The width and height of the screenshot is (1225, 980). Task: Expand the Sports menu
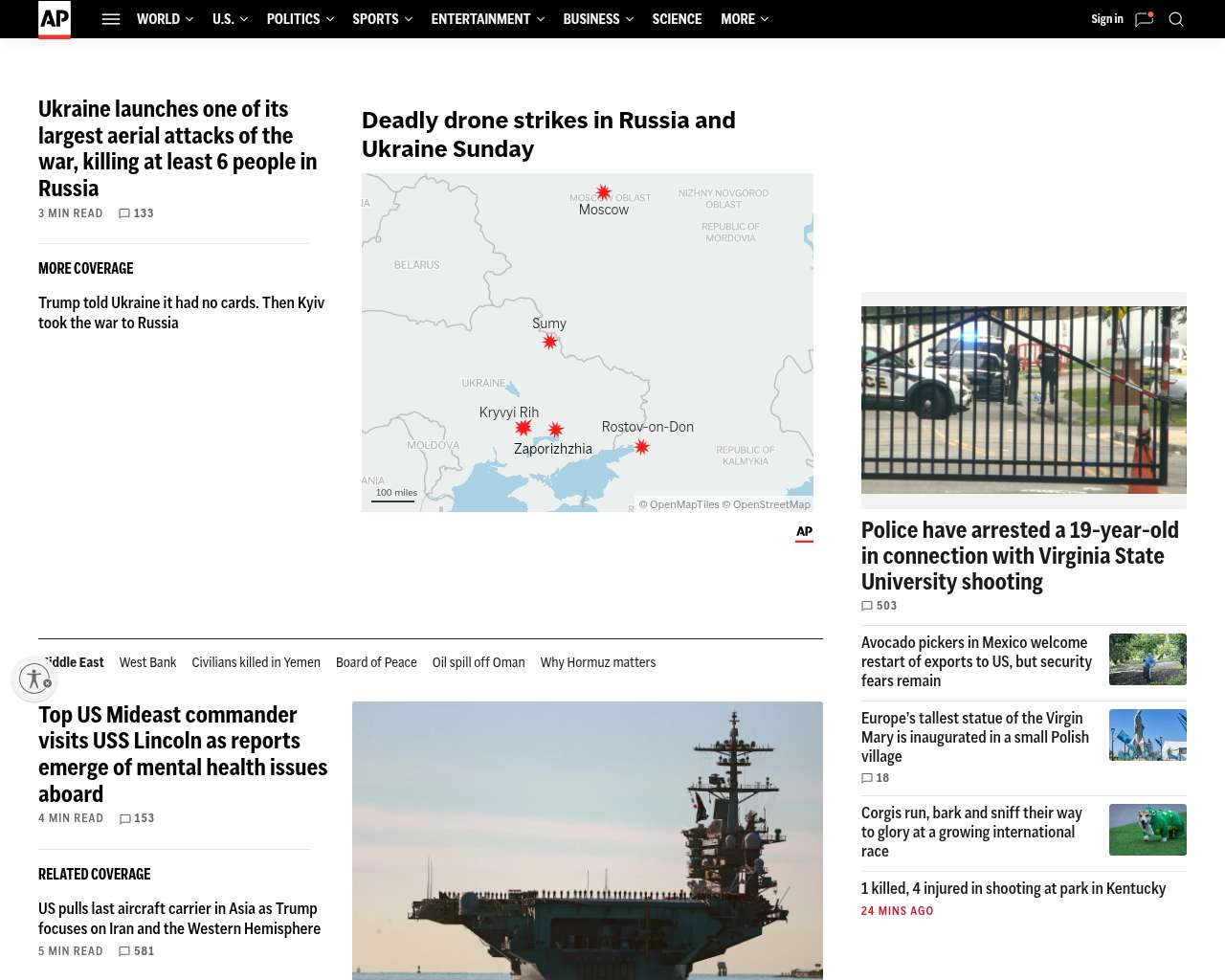(x=382, y=19)
